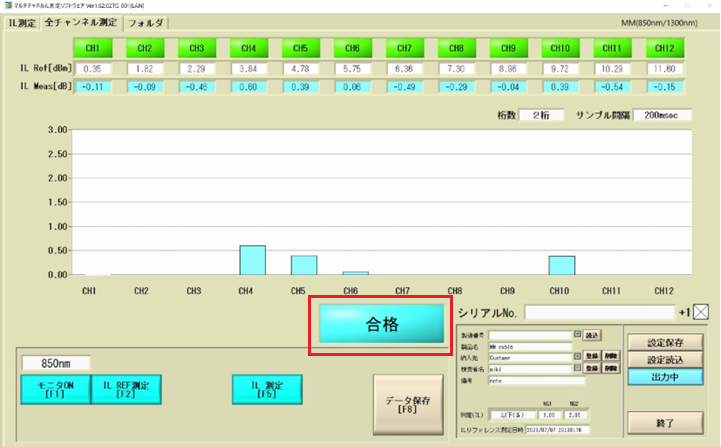Screen dimensions: 721x447
Task: Open the 検査者名 dropdown list
Action: 577,368
